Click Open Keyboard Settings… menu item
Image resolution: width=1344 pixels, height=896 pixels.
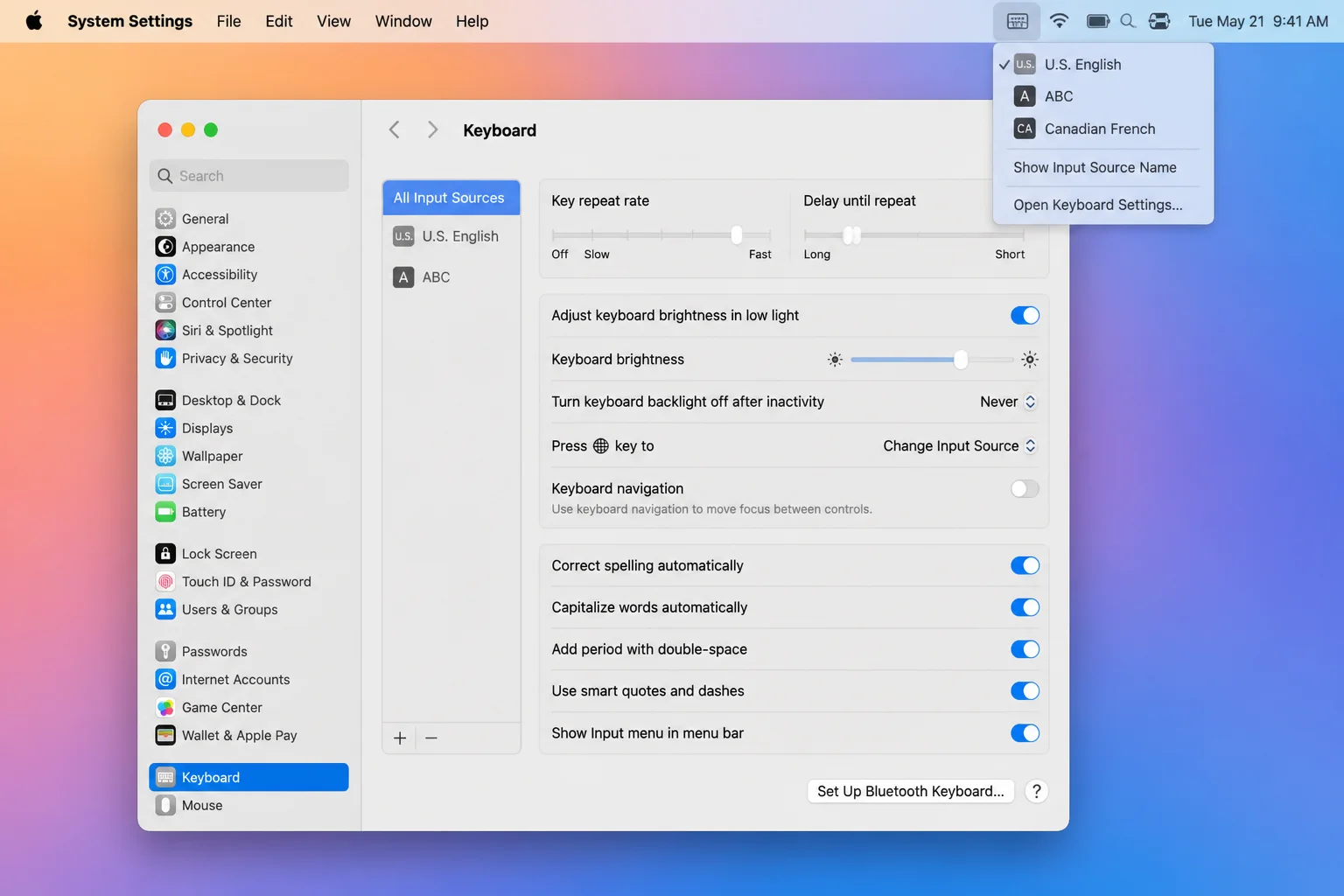[1103, 206]
